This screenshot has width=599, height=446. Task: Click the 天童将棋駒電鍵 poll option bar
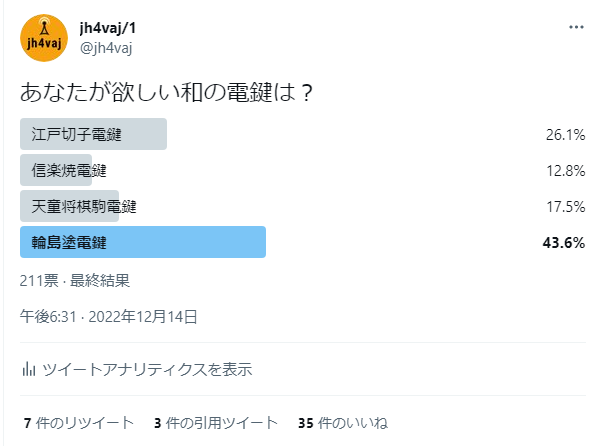pyautogui.click(x=70, y=206)
